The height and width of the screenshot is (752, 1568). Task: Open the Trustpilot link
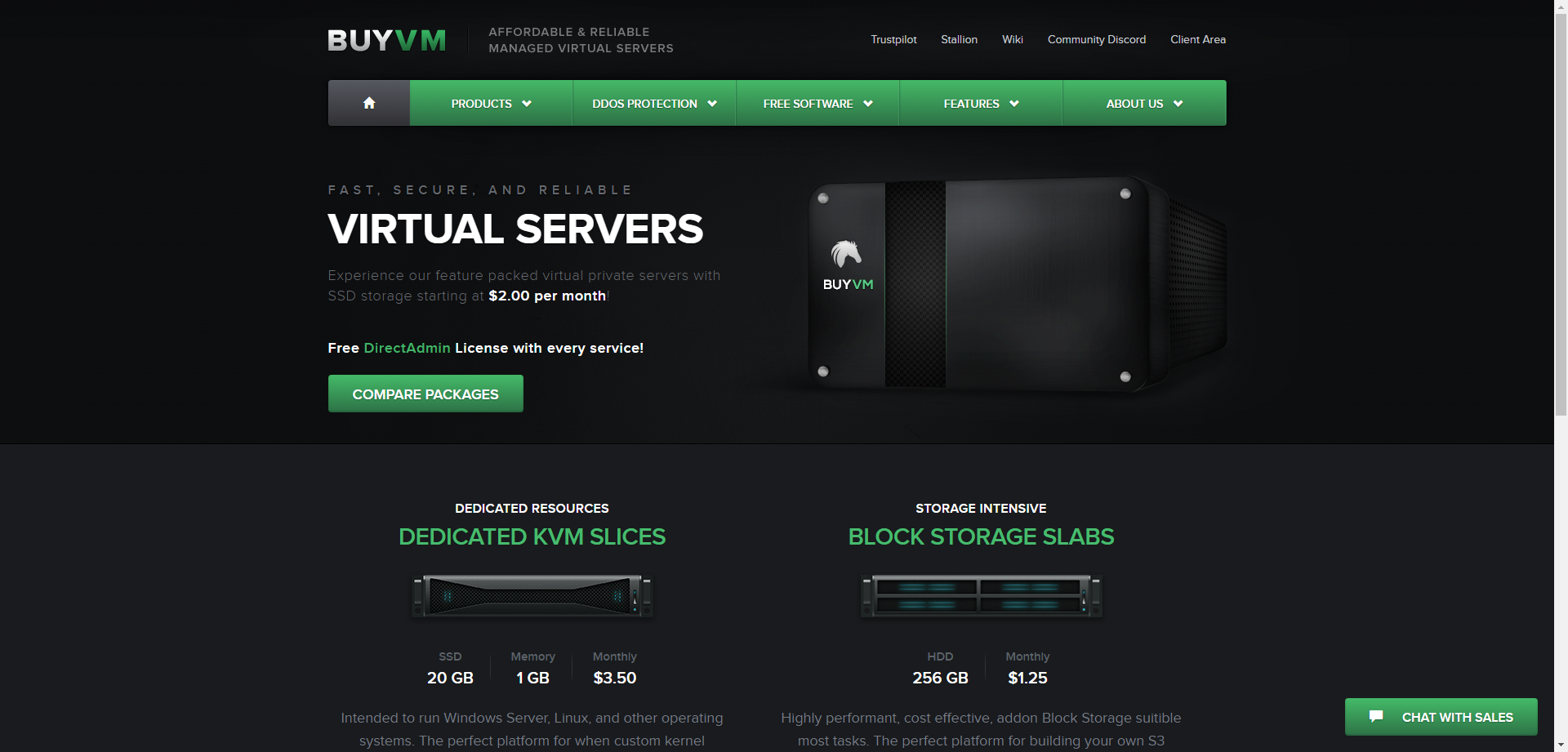(893, 39)
